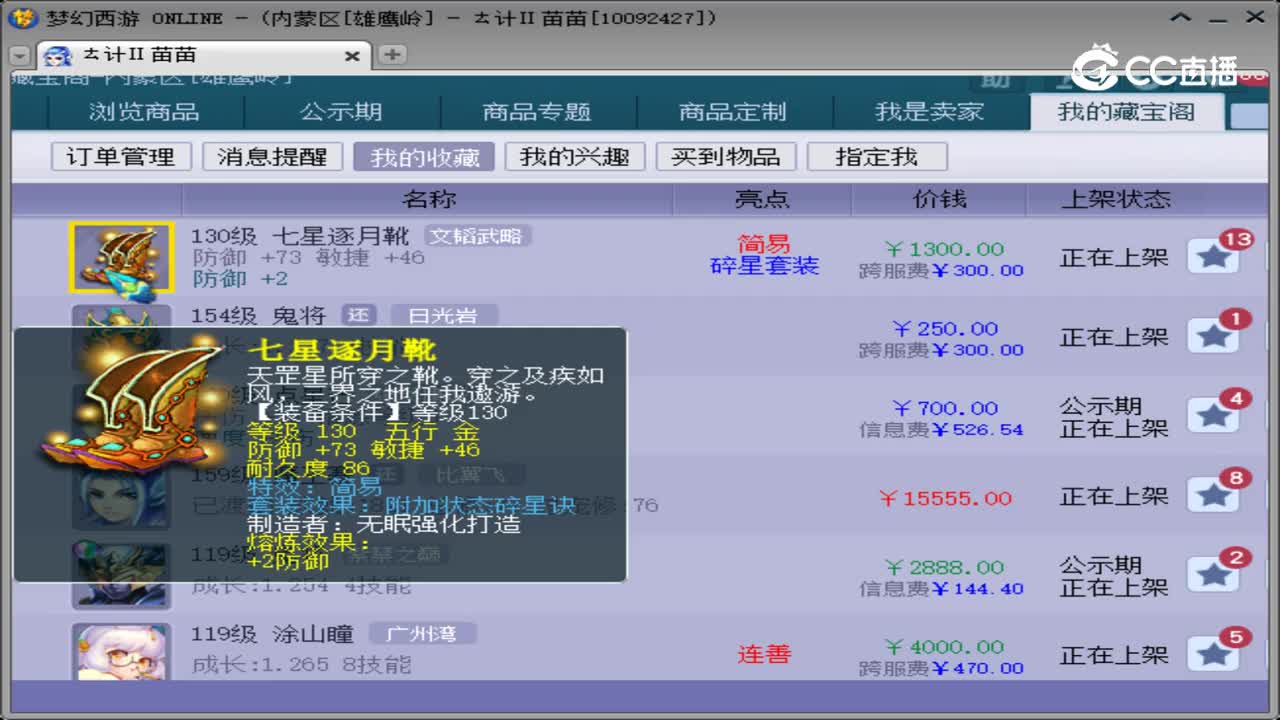The image size is (1280, 720).
Task: Click the 指定我 button
Action: [877, 156]
